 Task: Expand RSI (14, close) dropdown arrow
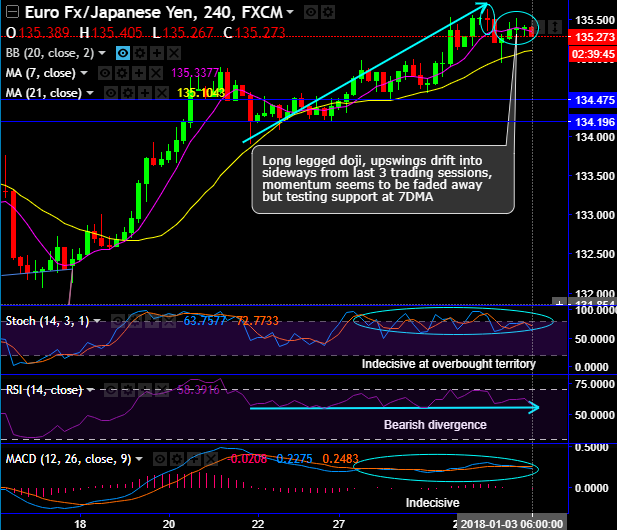91,390
